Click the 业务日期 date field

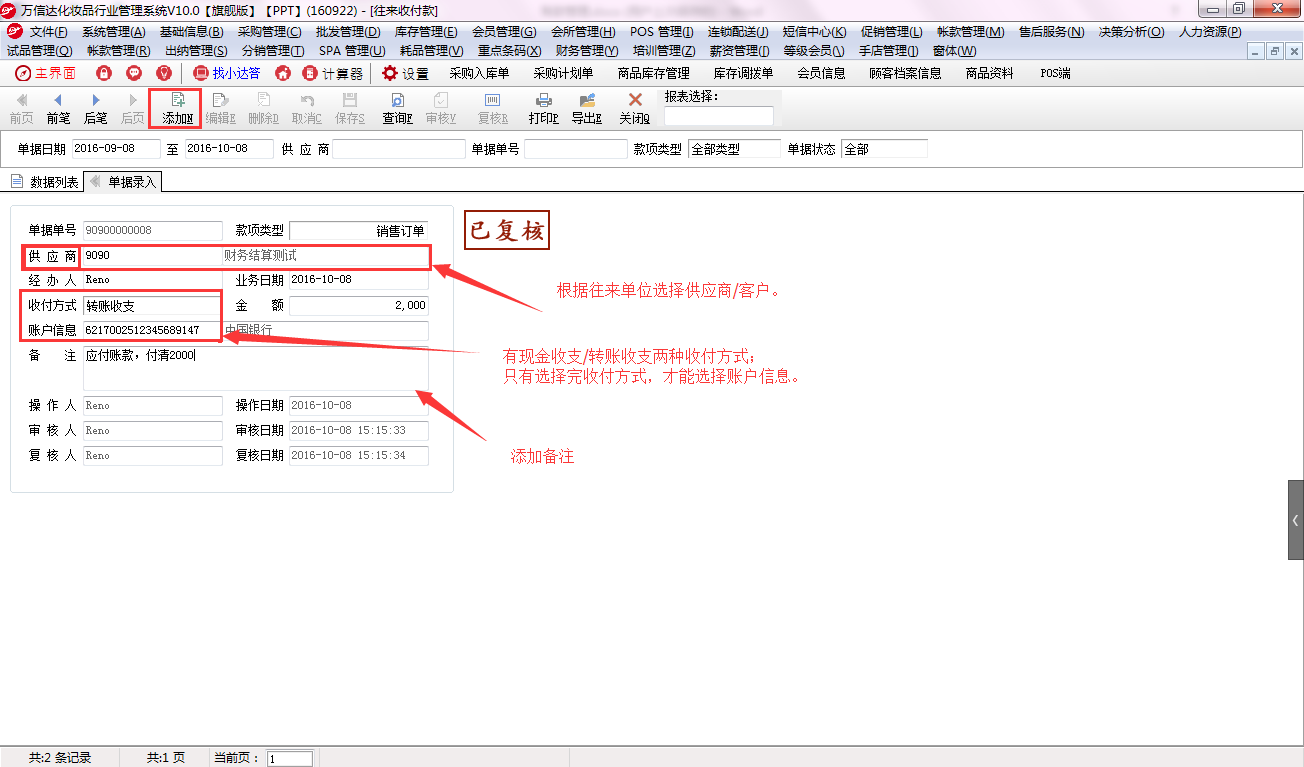[358, 280]
